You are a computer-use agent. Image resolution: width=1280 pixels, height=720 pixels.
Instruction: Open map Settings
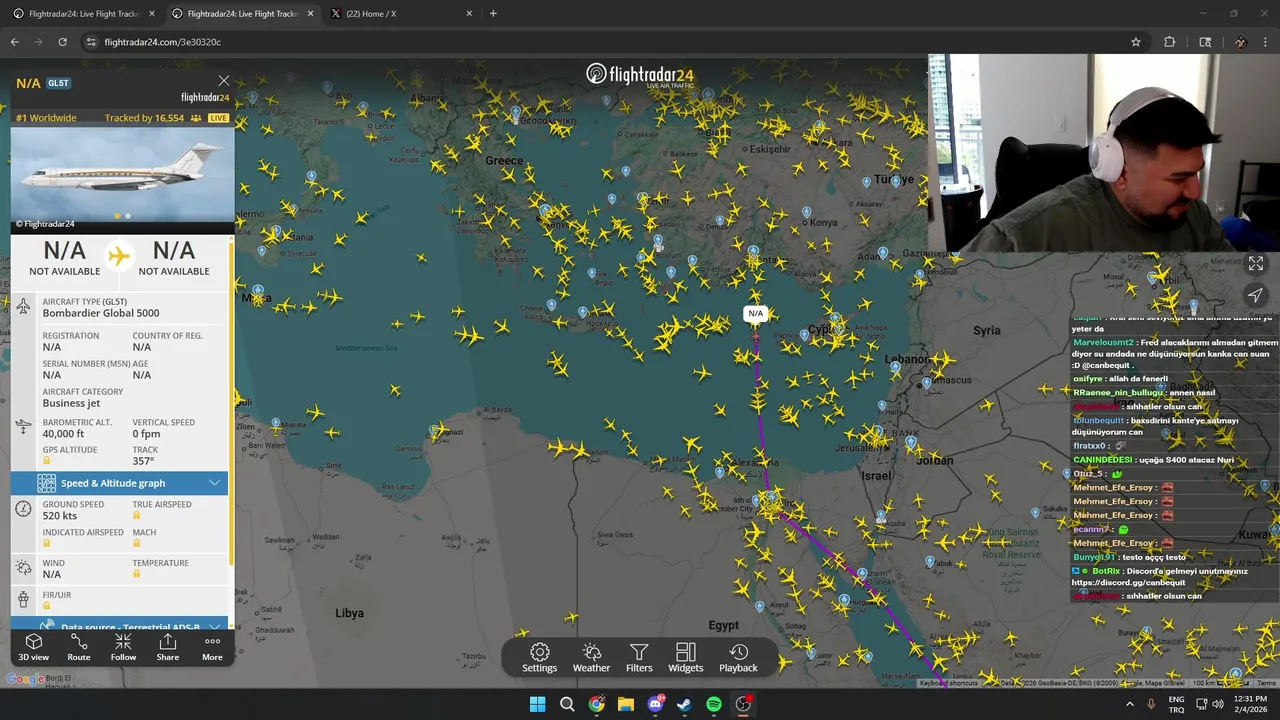[539, 658]
